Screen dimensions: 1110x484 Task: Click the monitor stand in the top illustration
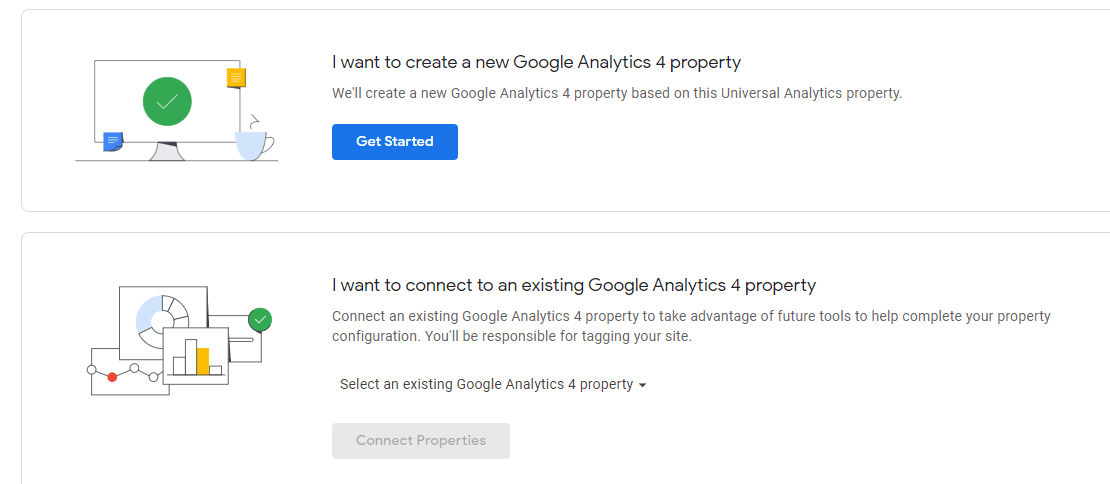click(167, 150)
